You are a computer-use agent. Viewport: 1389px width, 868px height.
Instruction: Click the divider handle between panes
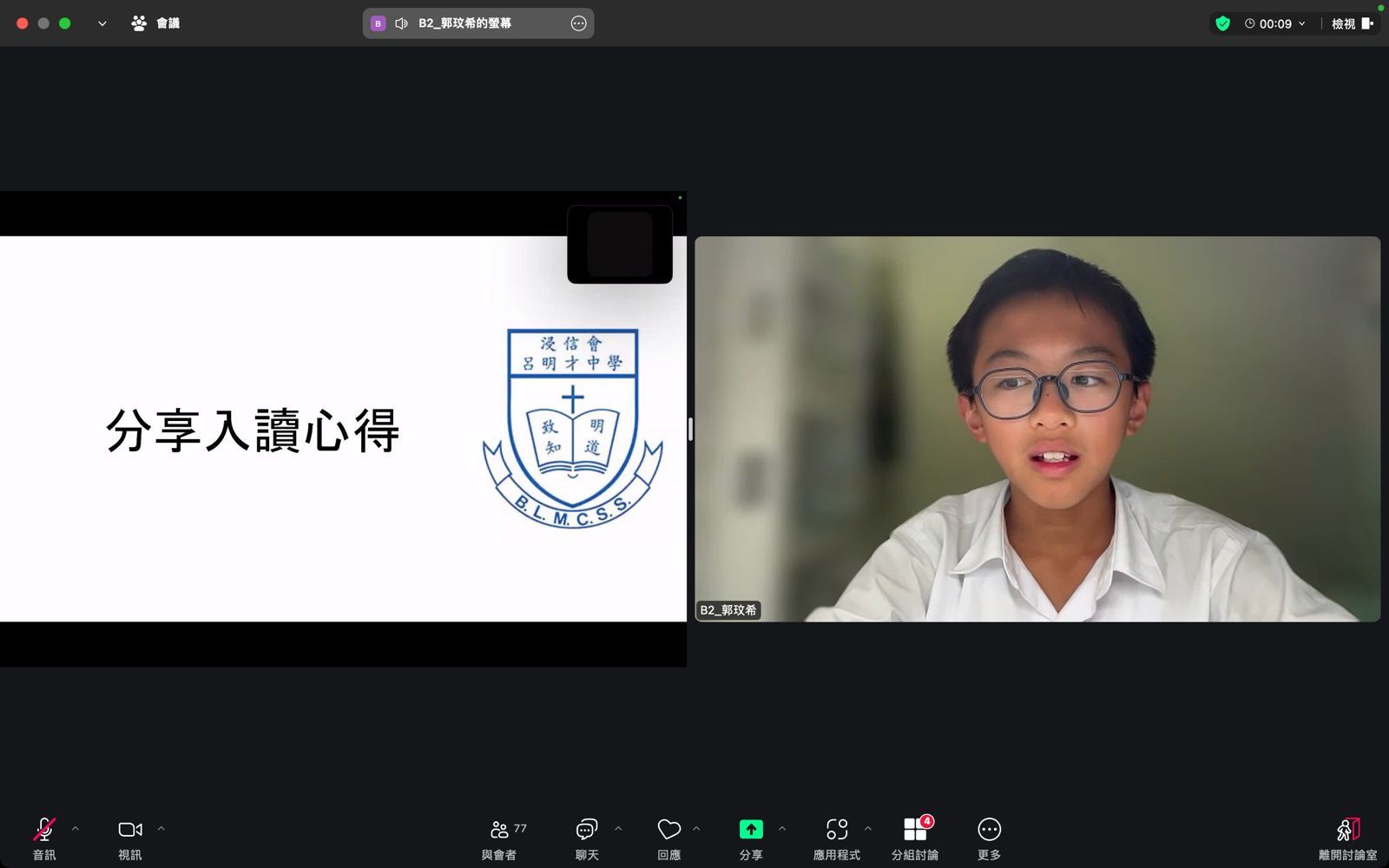tap(690, 429)
